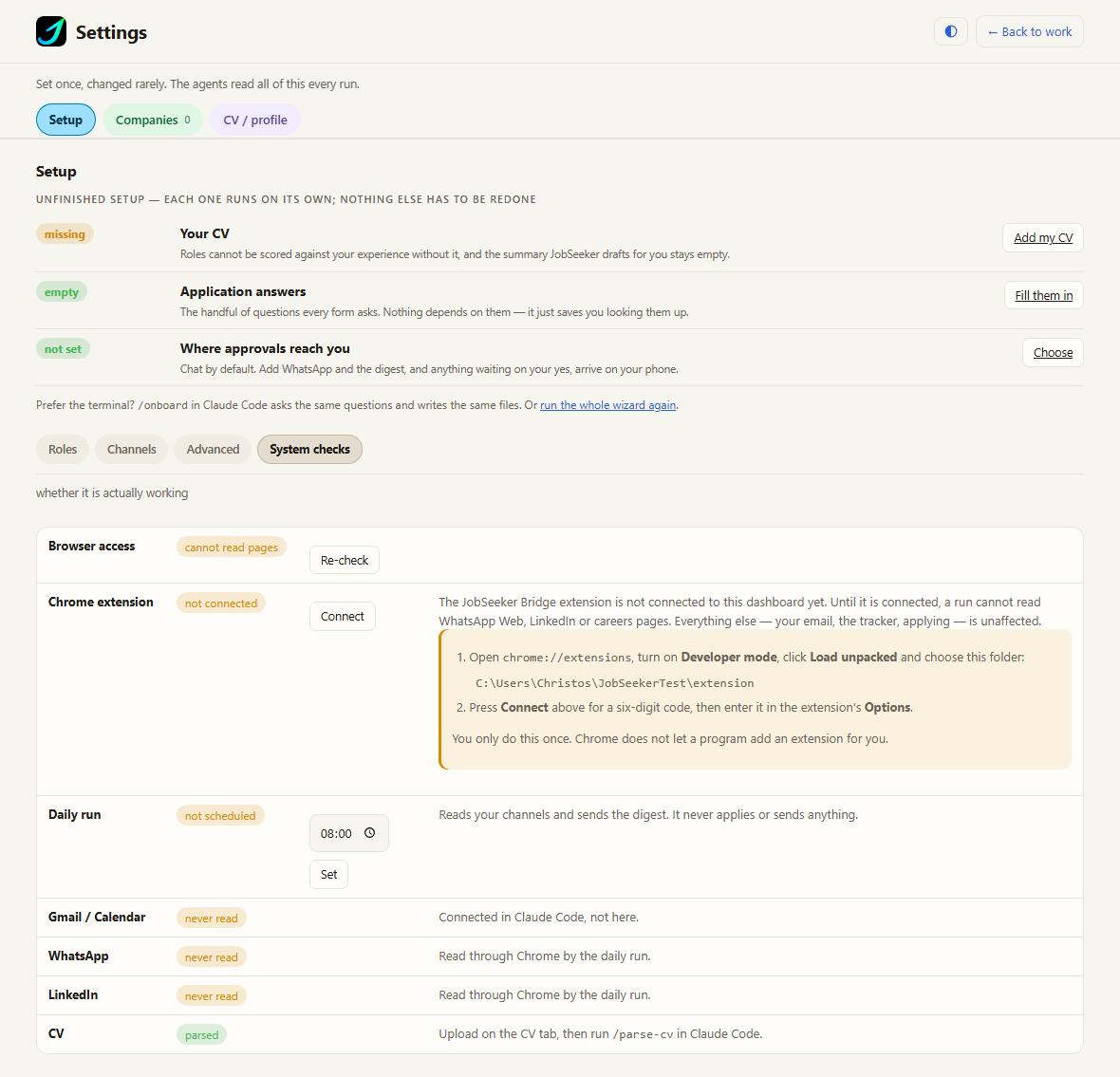
Task: Select the Channels sub-tab
Action: pos(131,449)
